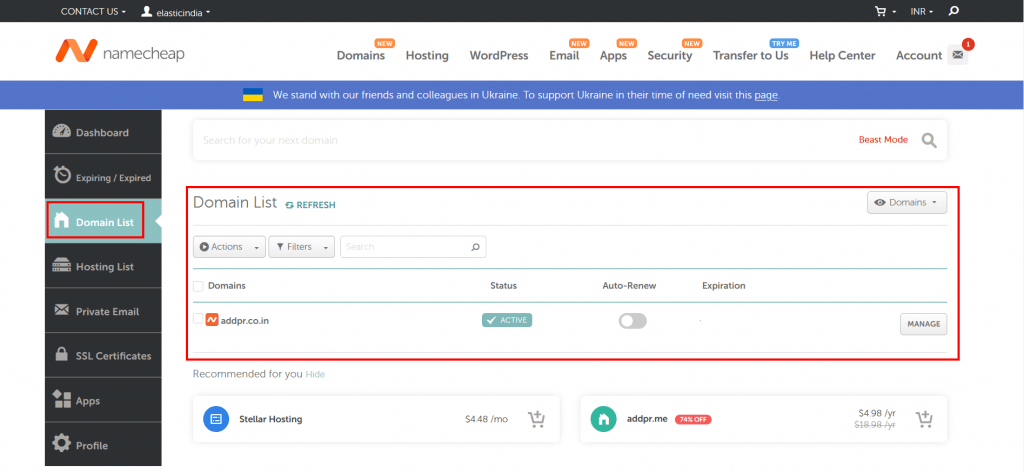Open the Apps top menu
The height and width of the screenshot is (472, 1024).
point(613,55)
